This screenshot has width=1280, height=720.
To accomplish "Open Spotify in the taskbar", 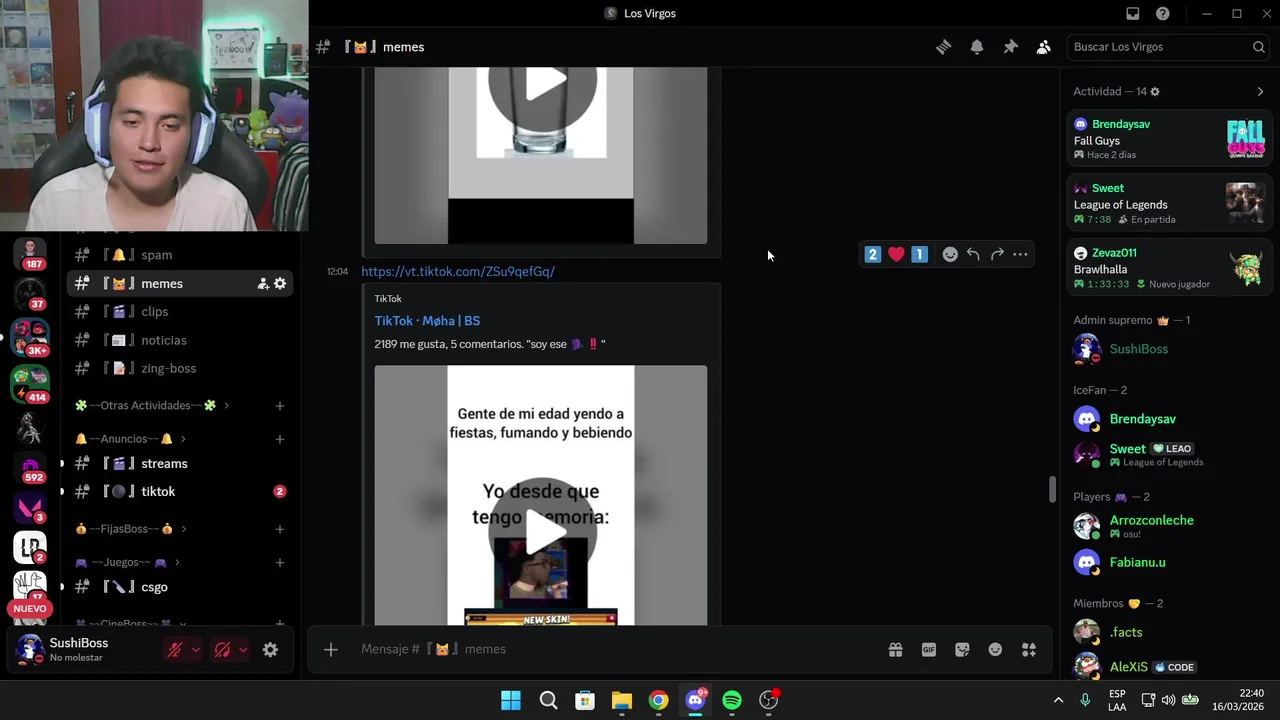I will (732, 700).
